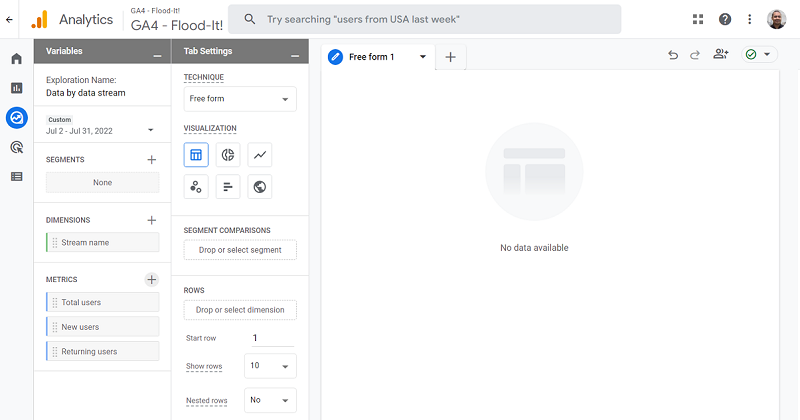Select the New users metric
800x420 pixels.
click(x=103, y=327)
